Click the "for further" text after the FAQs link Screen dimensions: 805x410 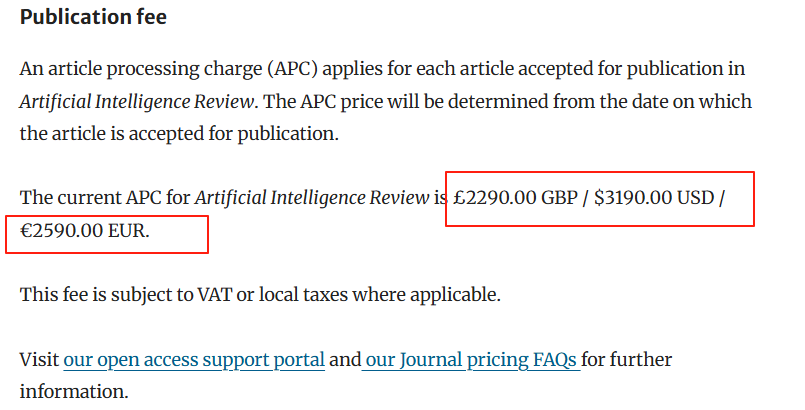628,359
